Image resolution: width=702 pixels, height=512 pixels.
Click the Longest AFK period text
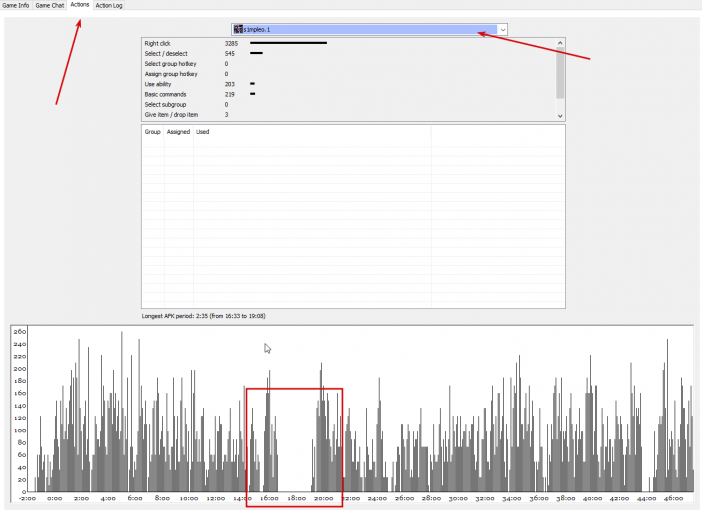[204, 316]
